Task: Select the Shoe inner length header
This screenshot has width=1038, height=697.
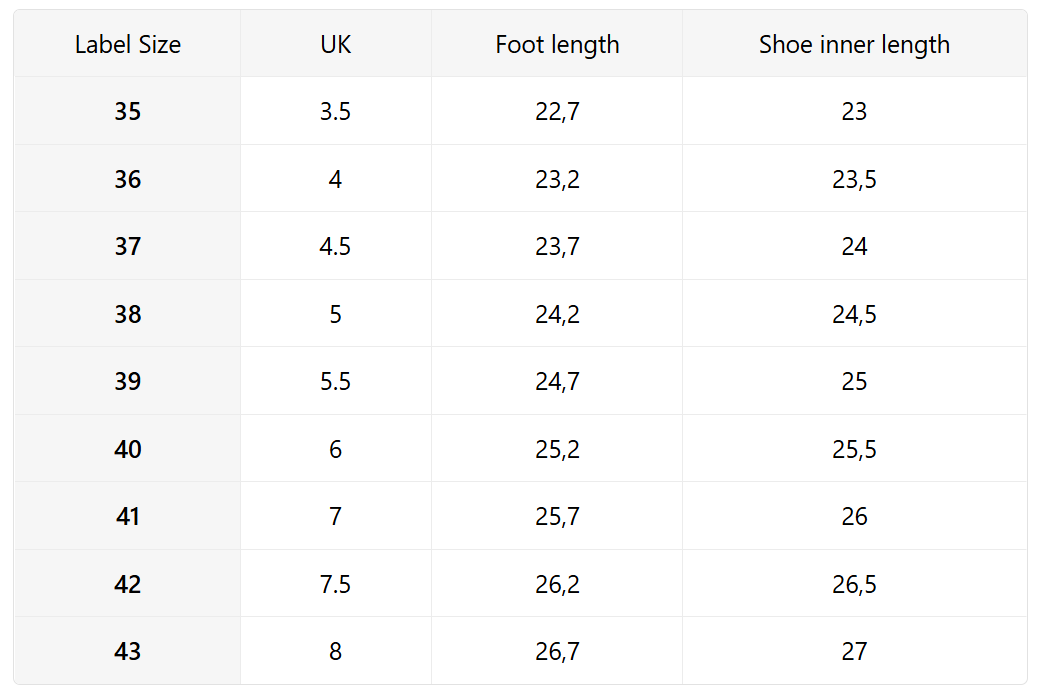Action: [x=854, y=45]
